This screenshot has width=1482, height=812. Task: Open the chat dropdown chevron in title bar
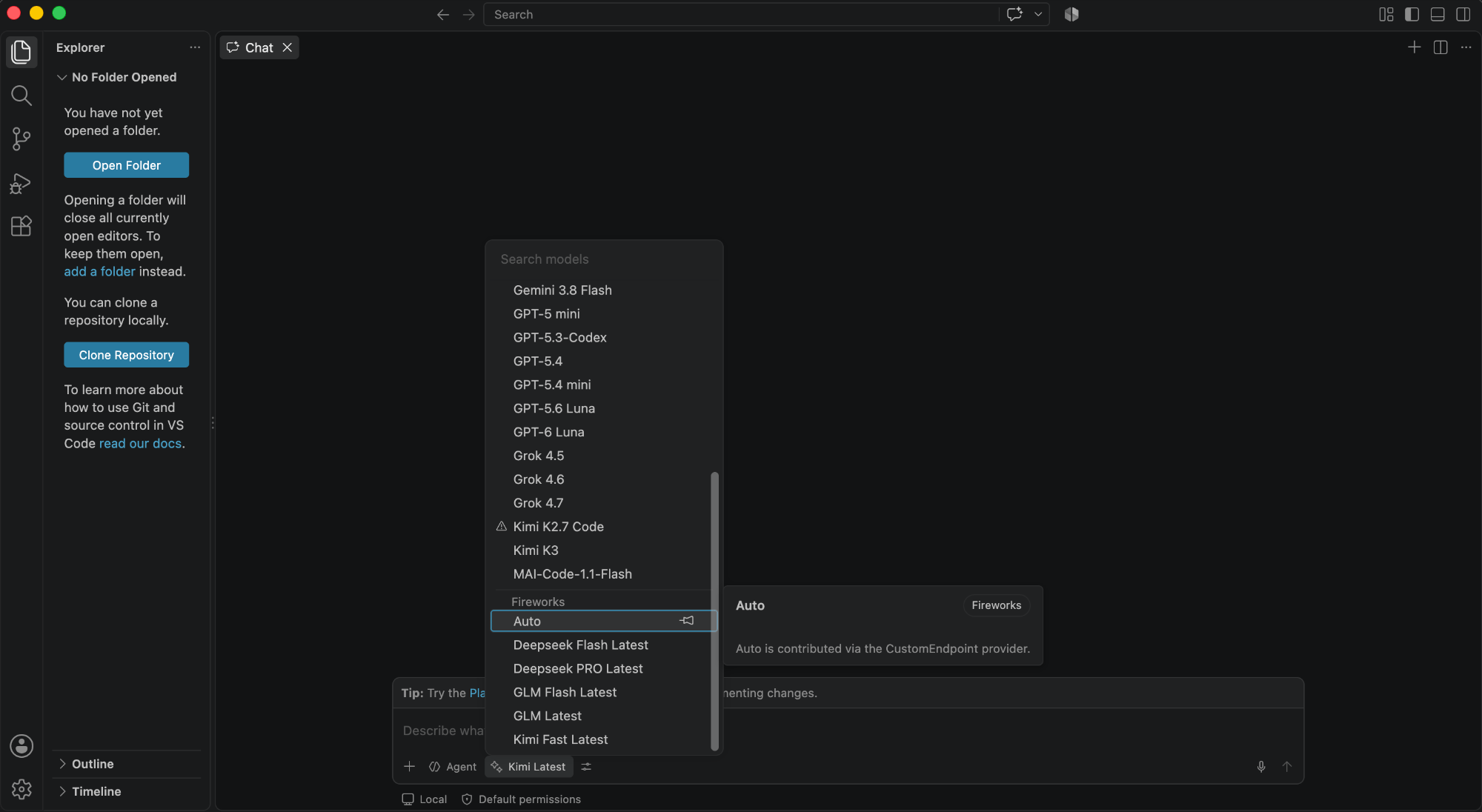(1038, 14)
